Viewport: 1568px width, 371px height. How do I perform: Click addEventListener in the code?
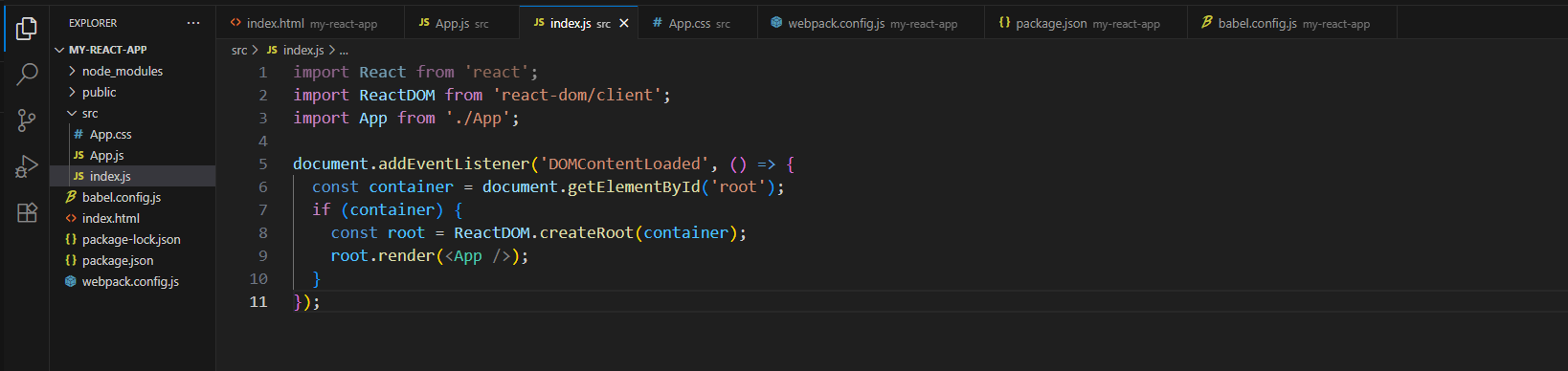click(454, 164)
